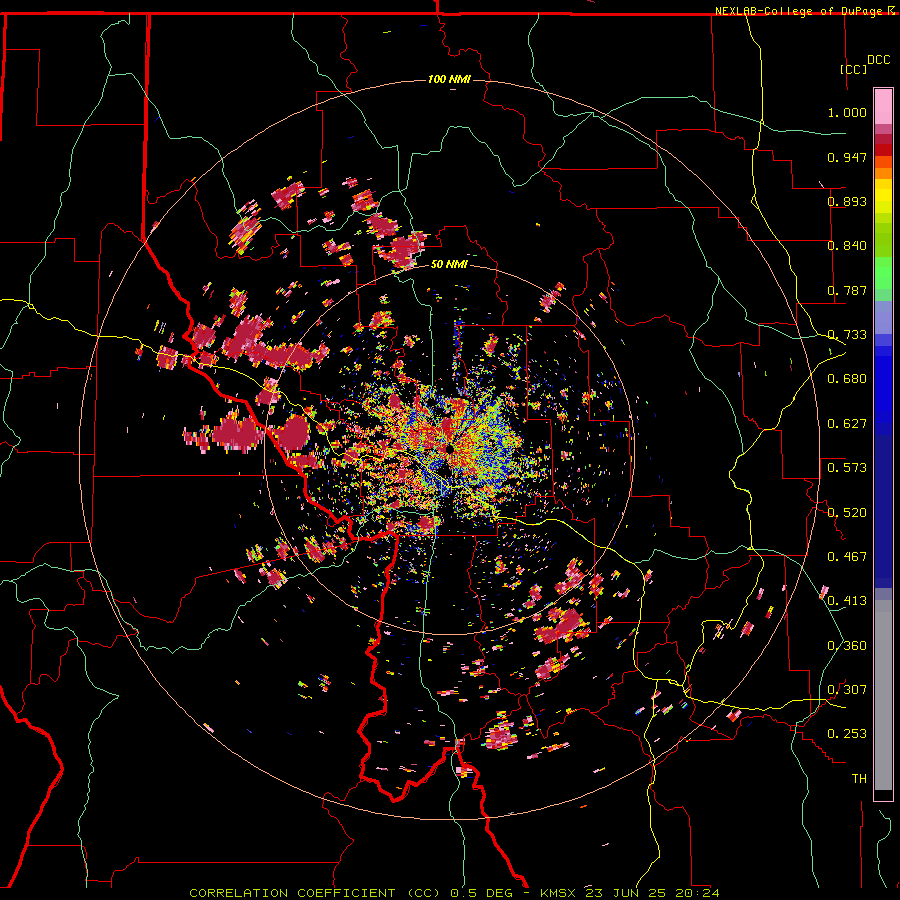Click the 0.573 scale value

tap(847, 468)
